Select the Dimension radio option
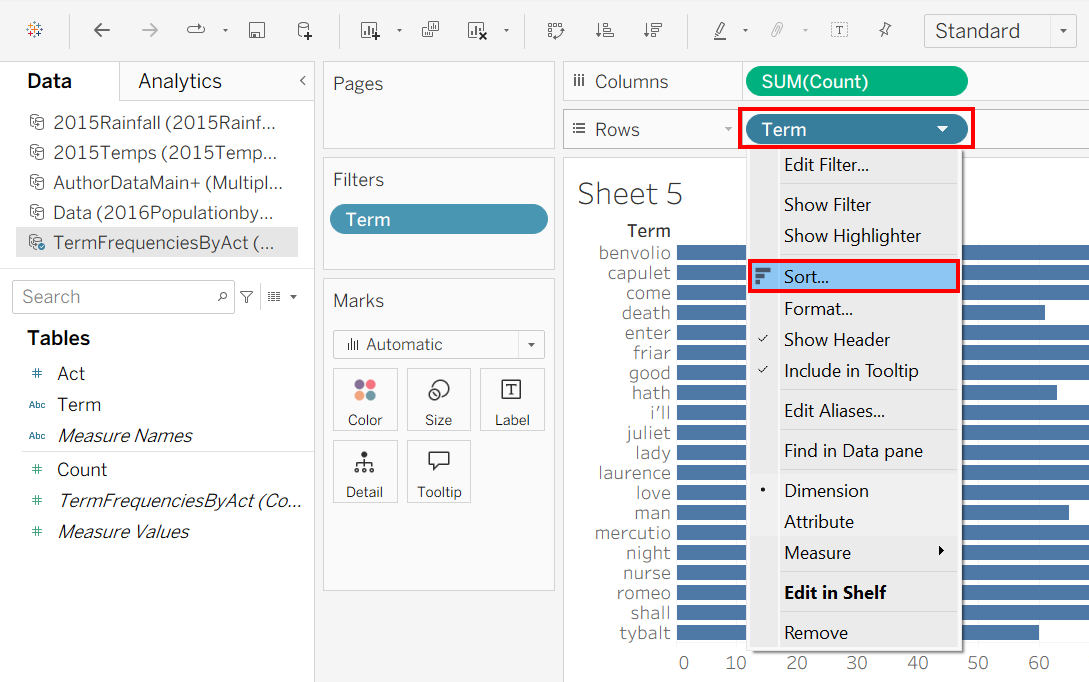 pyautogui.click(x=854, y=491)
